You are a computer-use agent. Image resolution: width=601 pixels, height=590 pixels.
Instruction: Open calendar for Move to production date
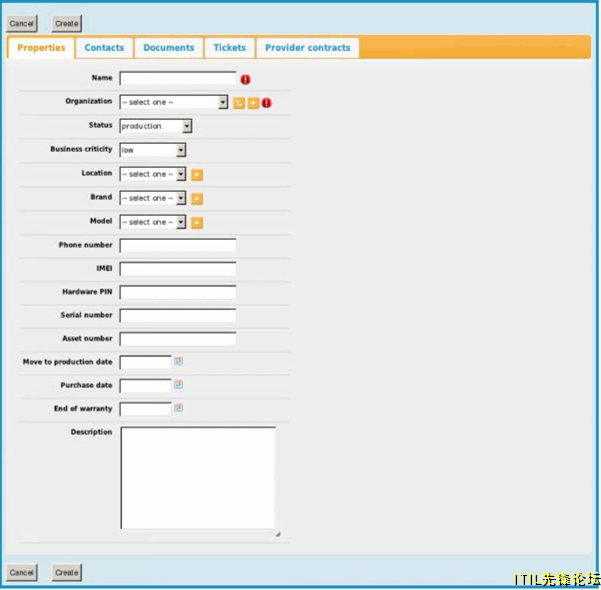tap(178, 361)
